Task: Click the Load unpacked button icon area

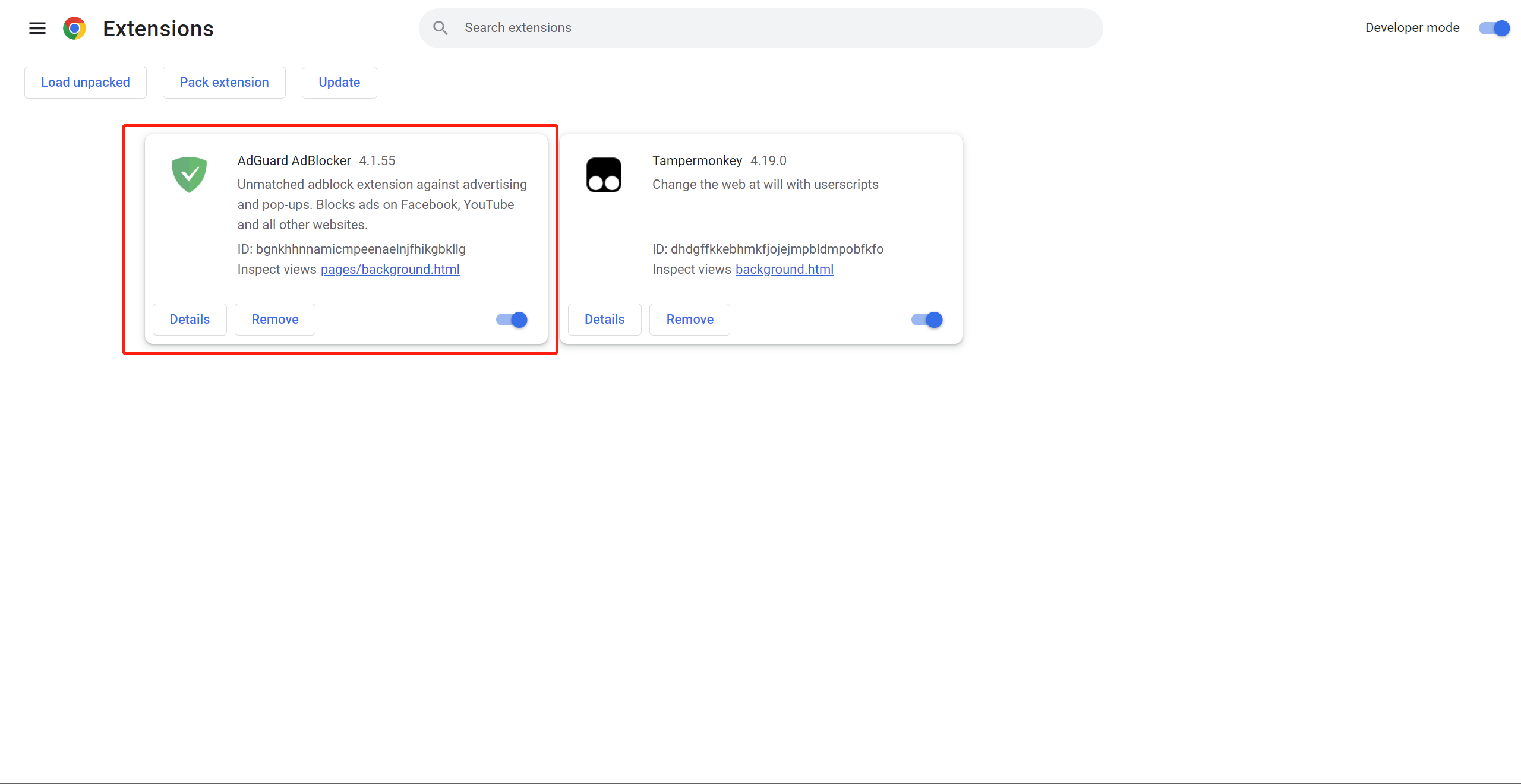Action: click(85, 82)
